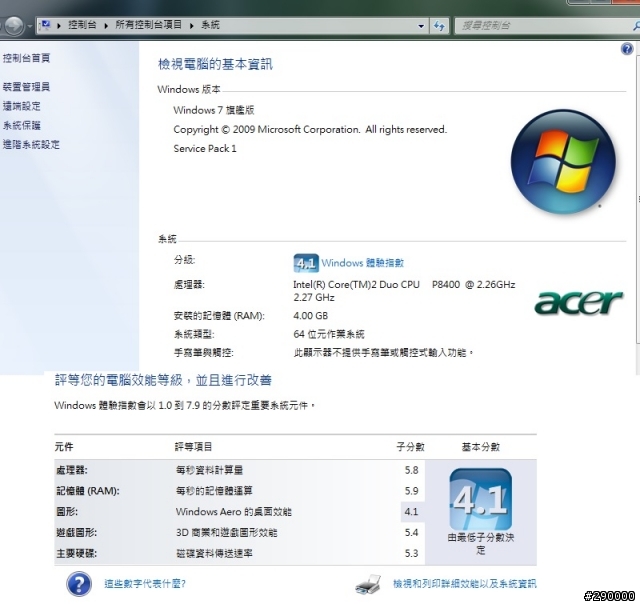Select 控制台 breadcrumb in address bar
This screenshot has width=640, height=604.
[x=82, y=25]
